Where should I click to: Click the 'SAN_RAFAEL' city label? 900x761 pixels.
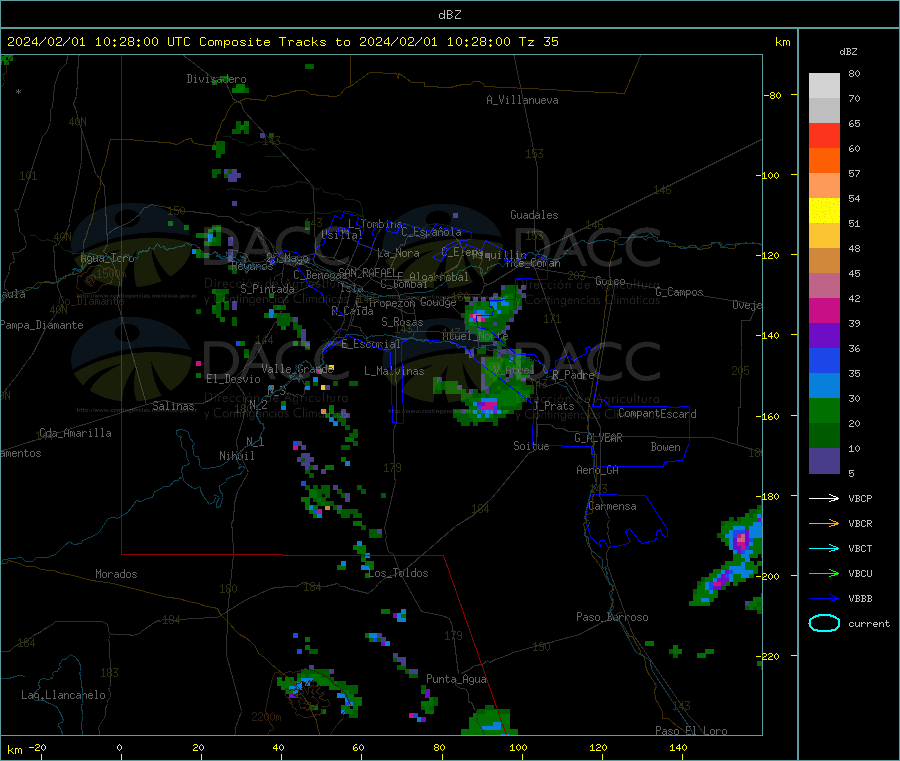[367, 272]
